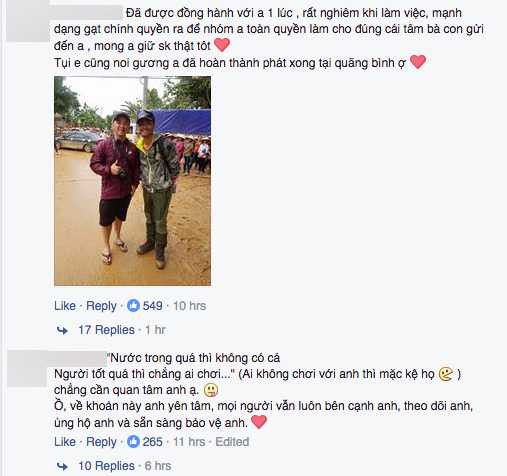Click the heart emoji after 'sk thật tốt'
Viewport: 507px width, 476px height.
[222, 45]
